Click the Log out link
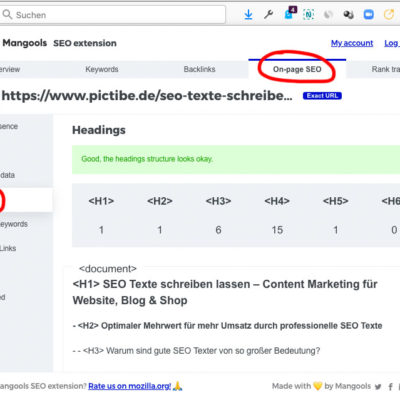400x400 pixels. pos(392,43)
